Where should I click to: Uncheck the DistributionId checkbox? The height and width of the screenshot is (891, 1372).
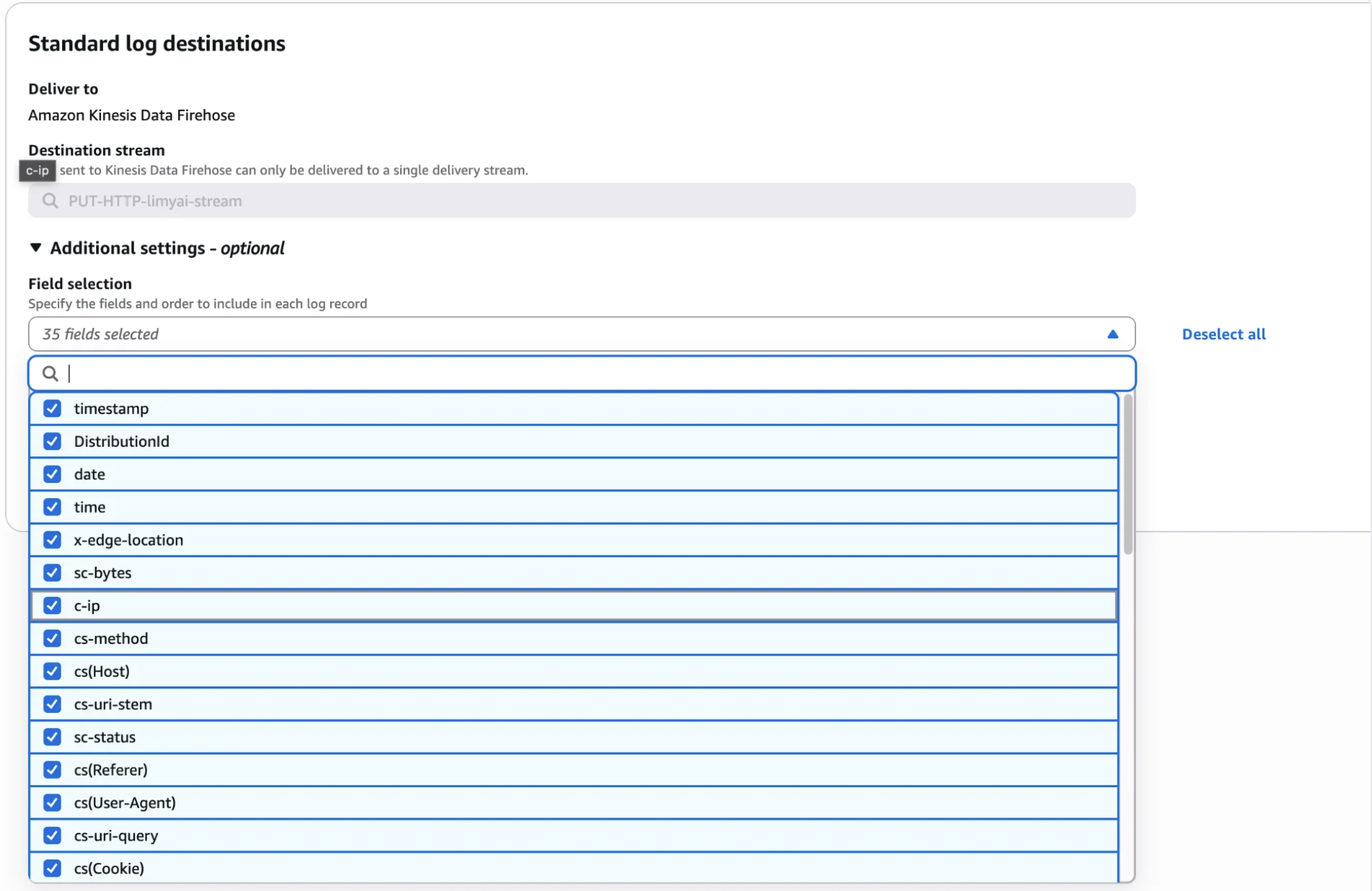[53, 441]
